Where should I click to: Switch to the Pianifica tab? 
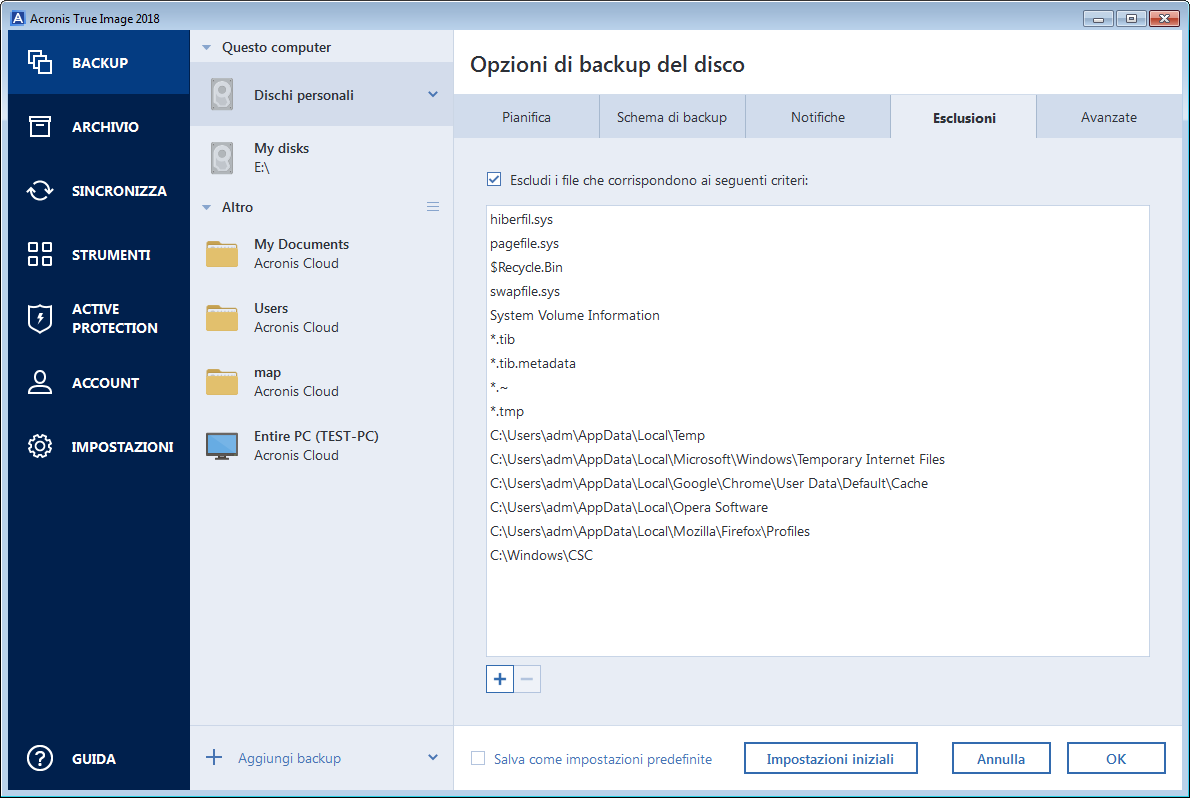click(x=527, y=117)
